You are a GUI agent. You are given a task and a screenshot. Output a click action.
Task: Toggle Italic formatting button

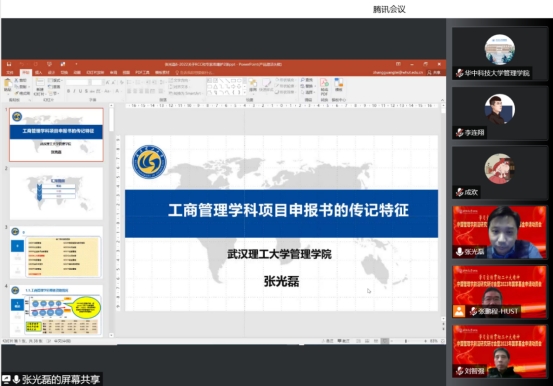(x=74, y=91)
